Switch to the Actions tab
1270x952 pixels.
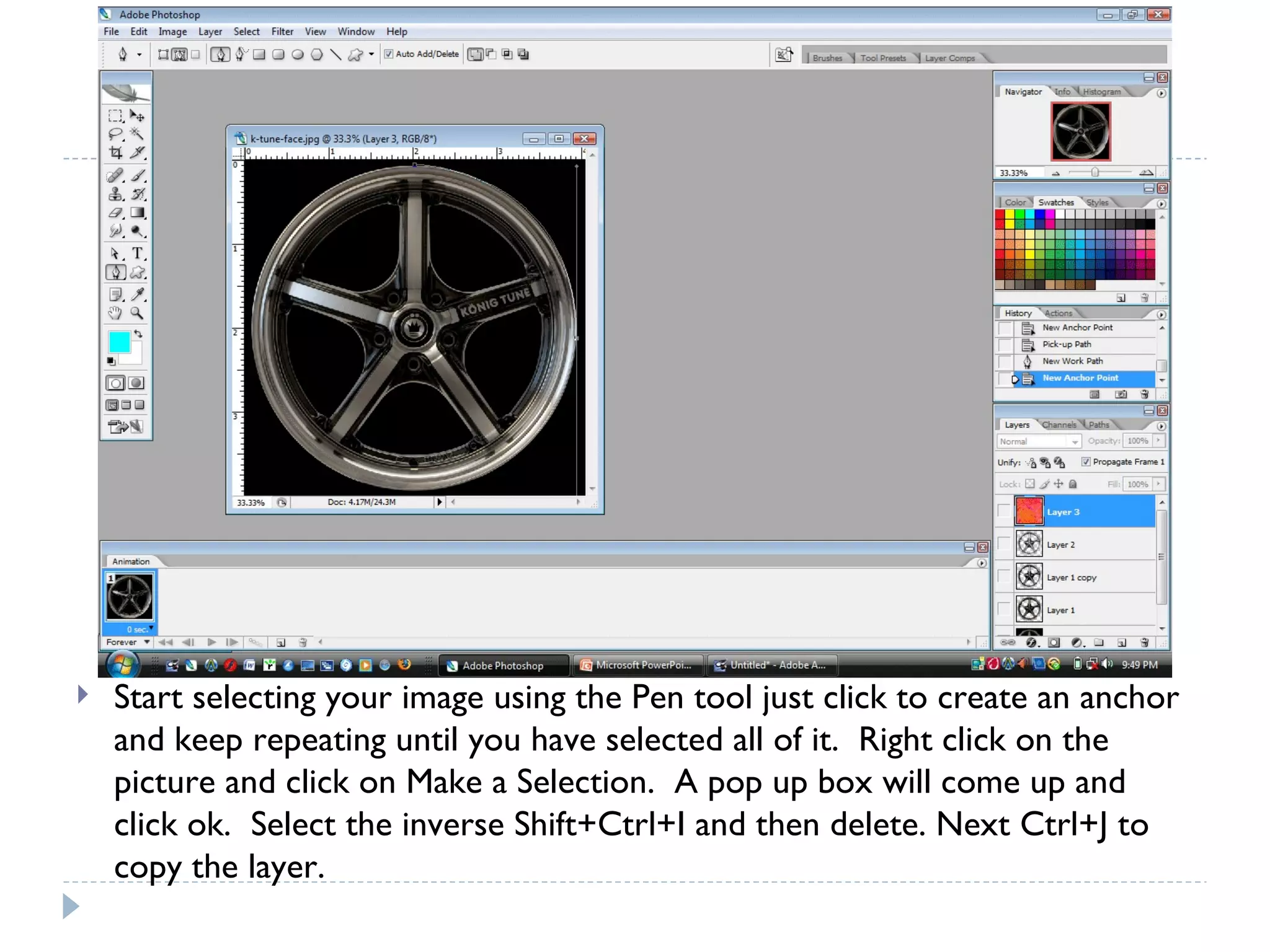point(1058,314)
